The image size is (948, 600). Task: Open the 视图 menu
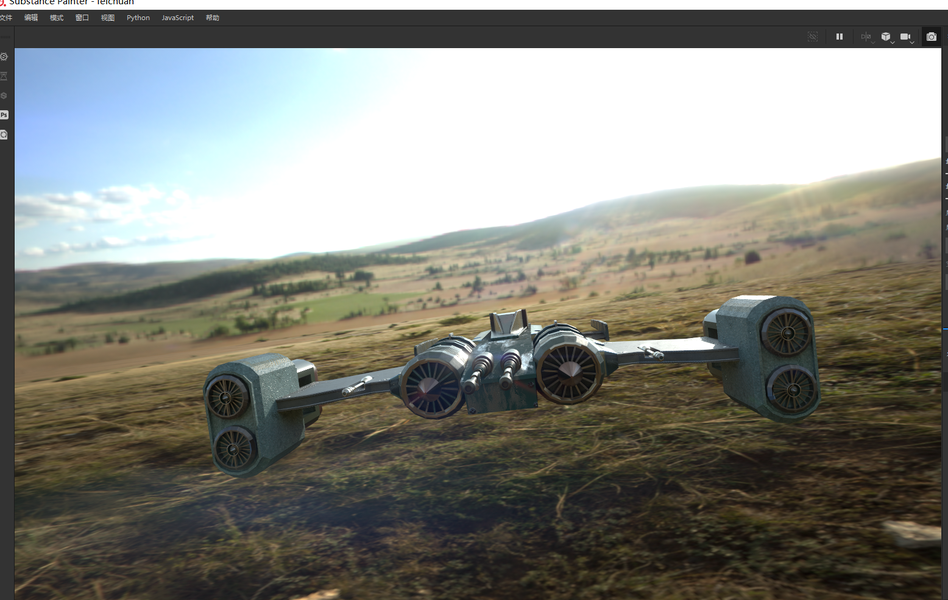(x=108, y=18)
